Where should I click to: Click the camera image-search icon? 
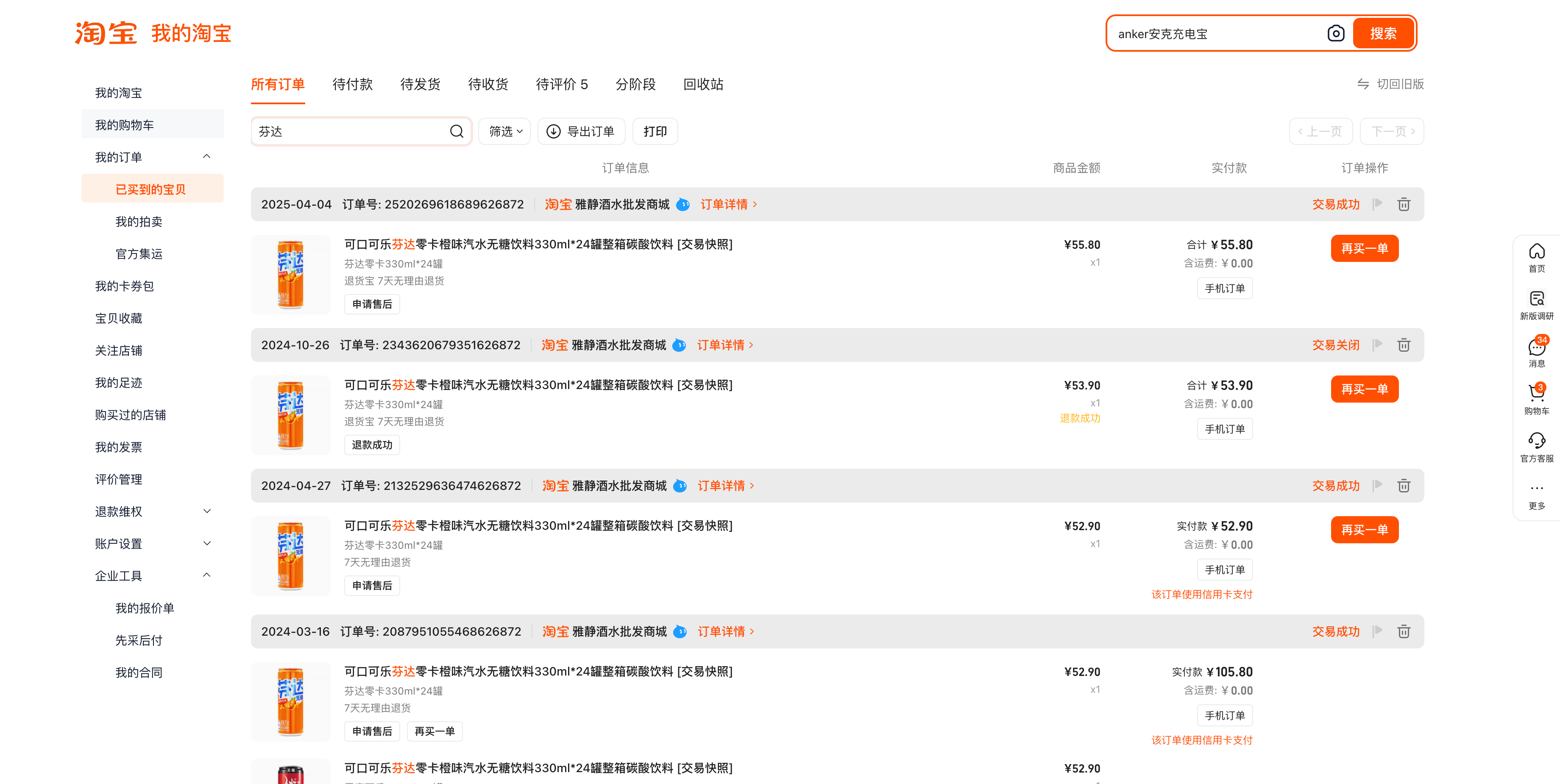1335,34
